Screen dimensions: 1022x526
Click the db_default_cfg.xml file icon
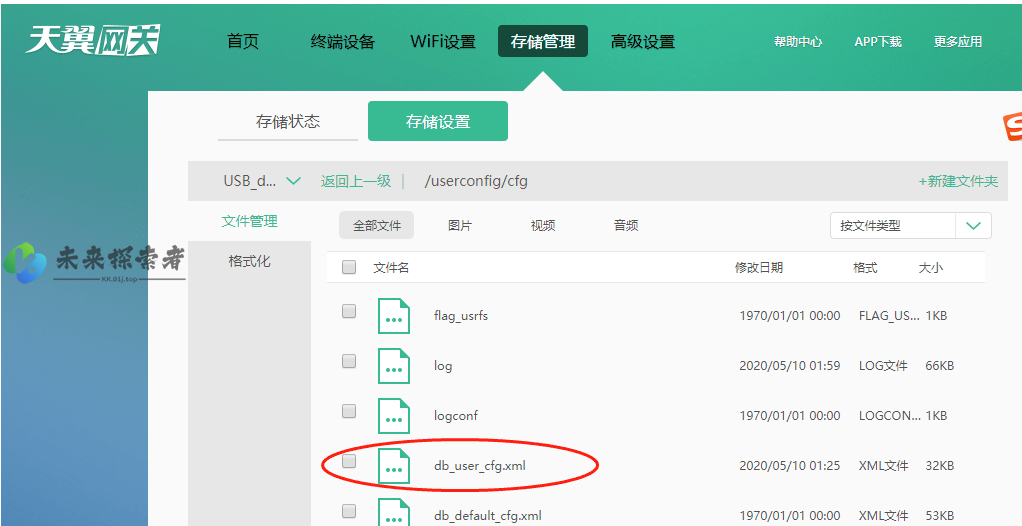pos(394,512)
